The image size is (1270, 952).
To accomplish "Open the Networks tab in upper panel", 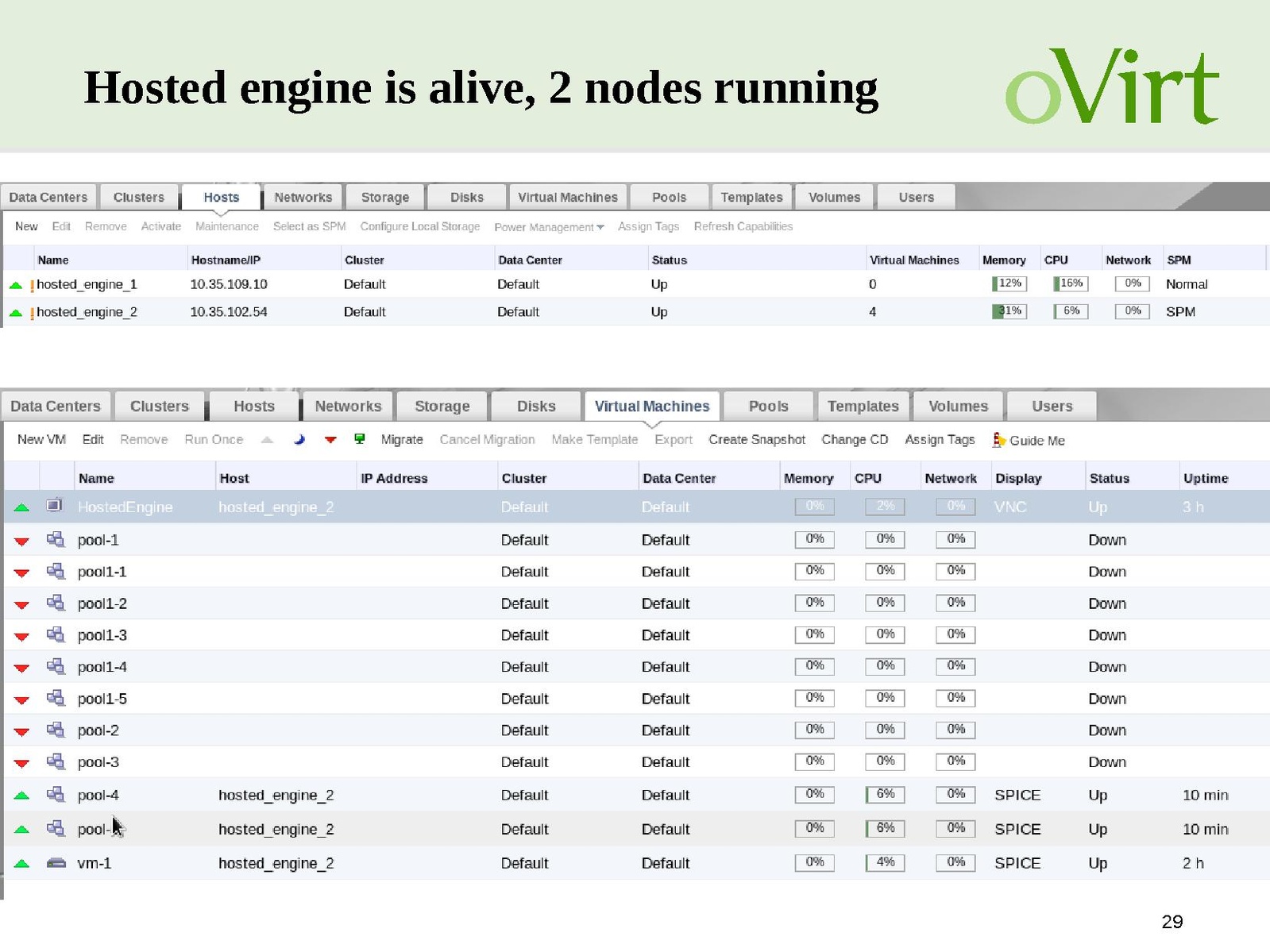I will [x=303, y=197].
